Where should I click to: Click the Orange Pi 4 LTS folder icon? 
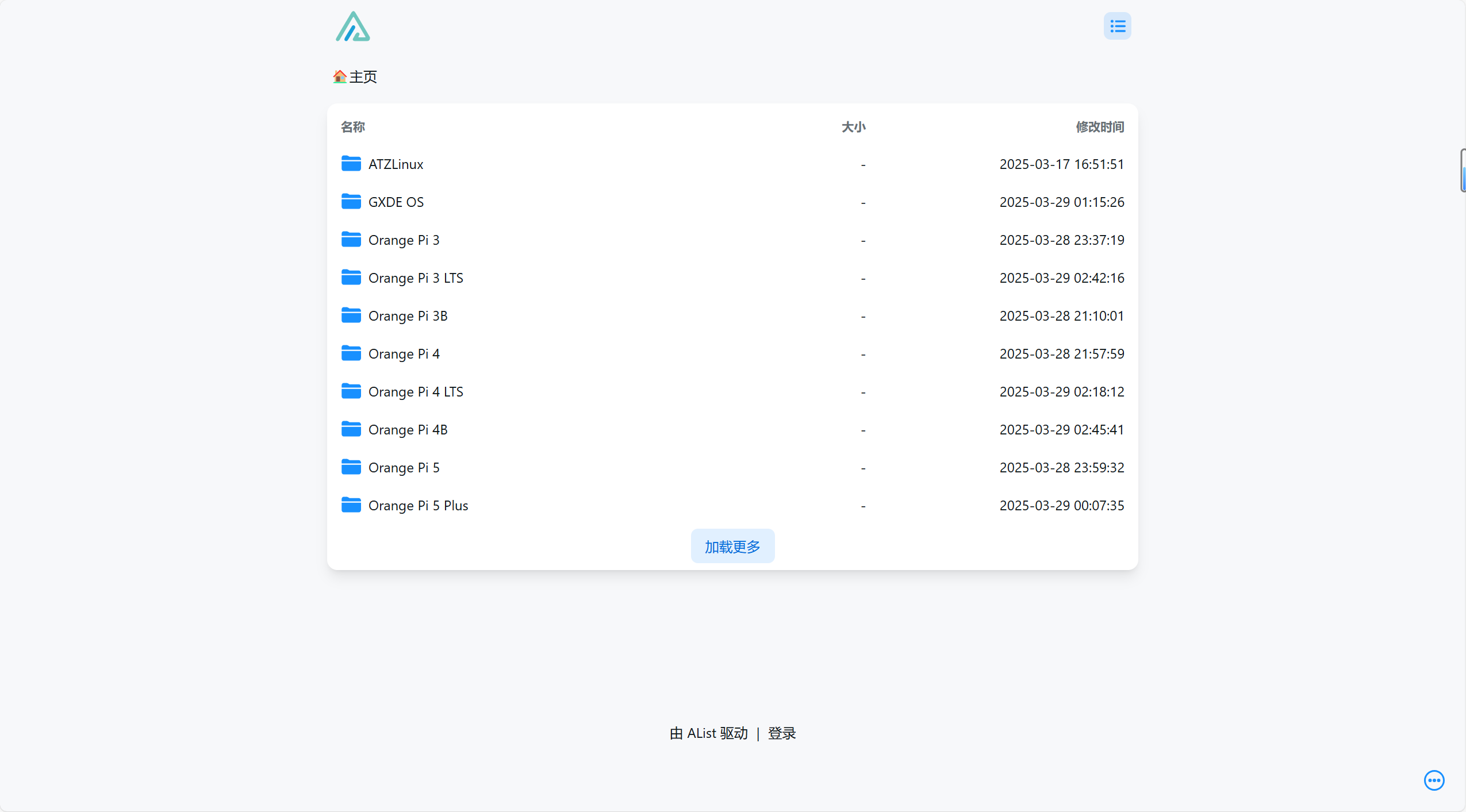click(x=351, y=391)
